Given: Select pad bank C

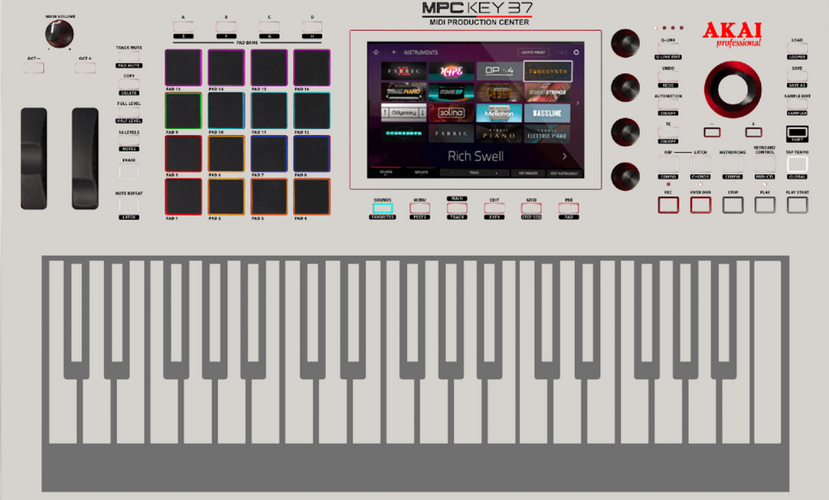Looking at the screenshot, I should [269, 26].
